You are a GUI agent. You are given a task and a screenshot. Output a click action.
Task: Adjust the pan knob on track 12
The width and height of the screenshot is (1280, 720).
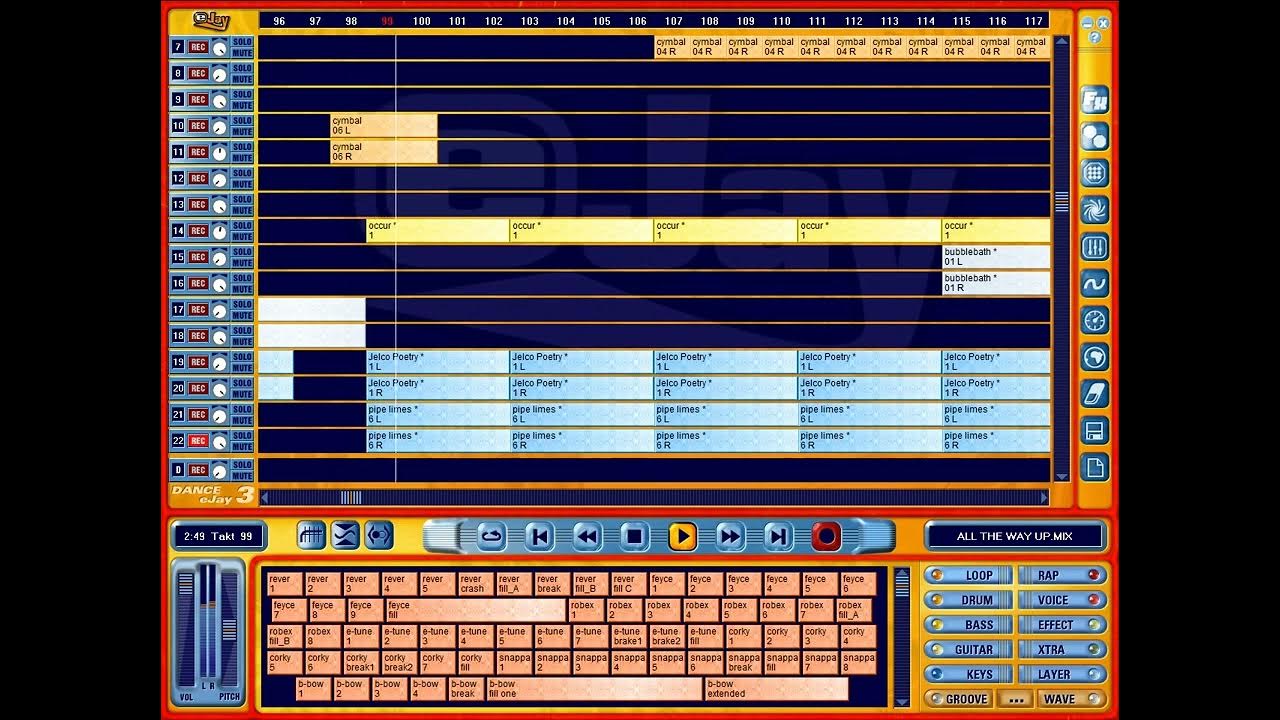point(219,178)
